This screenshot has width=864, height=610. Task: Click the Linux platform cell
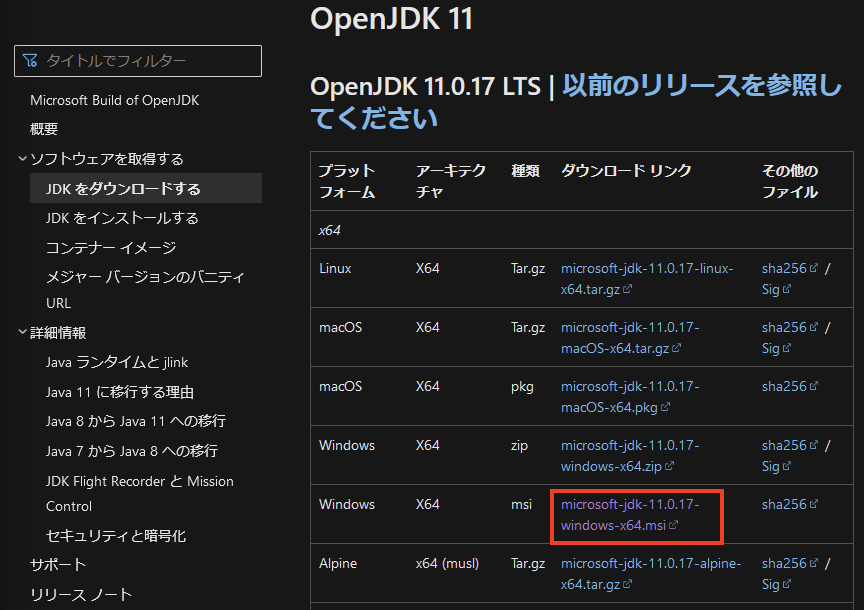pos(335,268)
